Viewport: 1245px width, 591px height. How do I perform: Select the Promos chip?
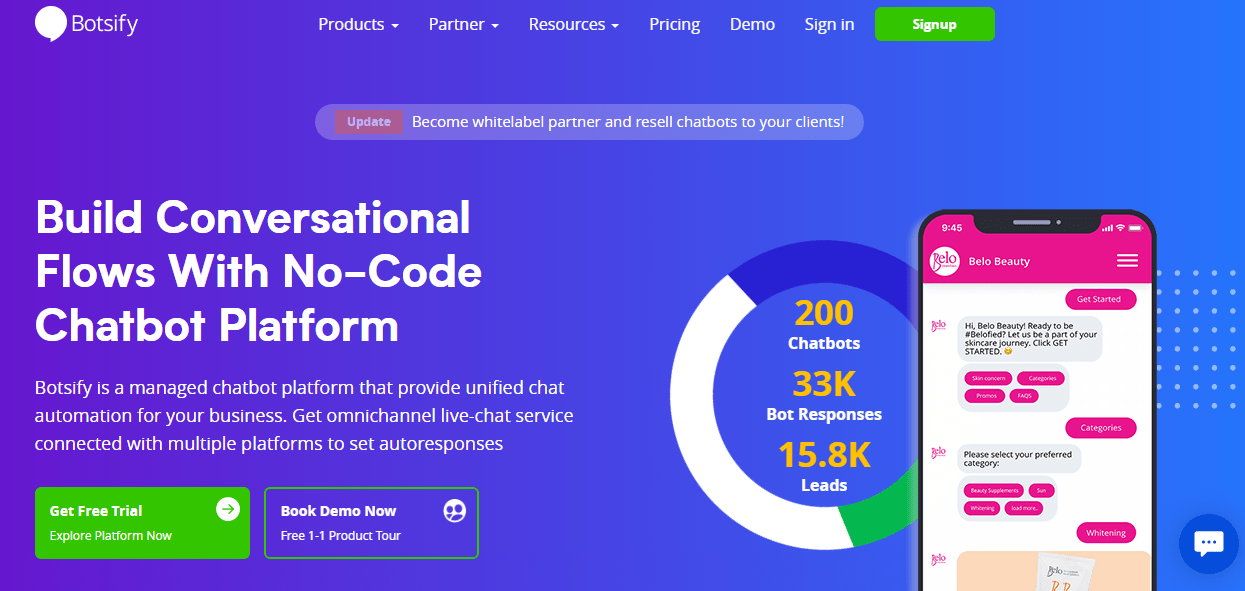coord(983,396)
